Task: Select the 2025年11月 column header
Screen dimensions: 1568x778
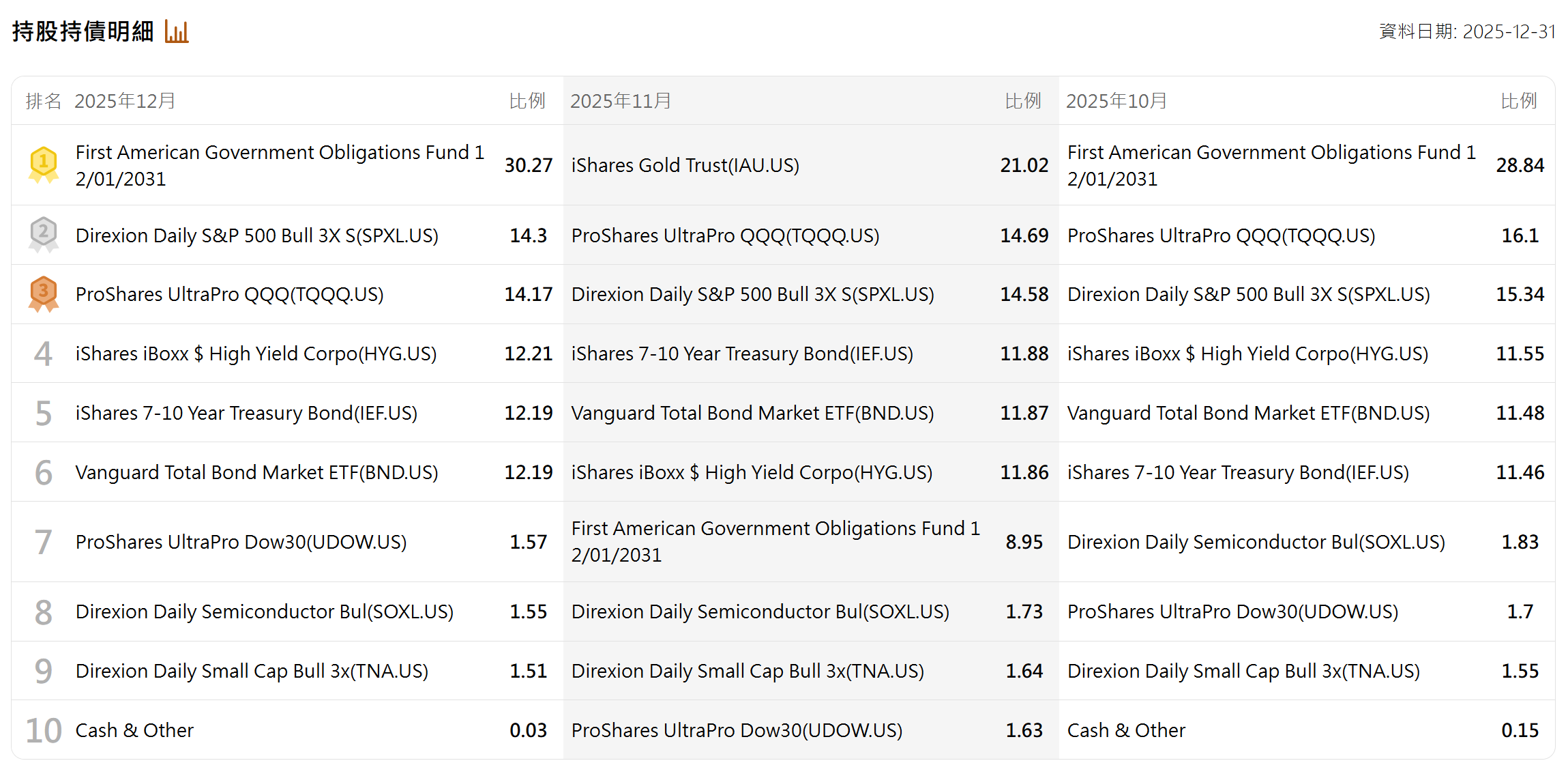Action: click(621, 101)
